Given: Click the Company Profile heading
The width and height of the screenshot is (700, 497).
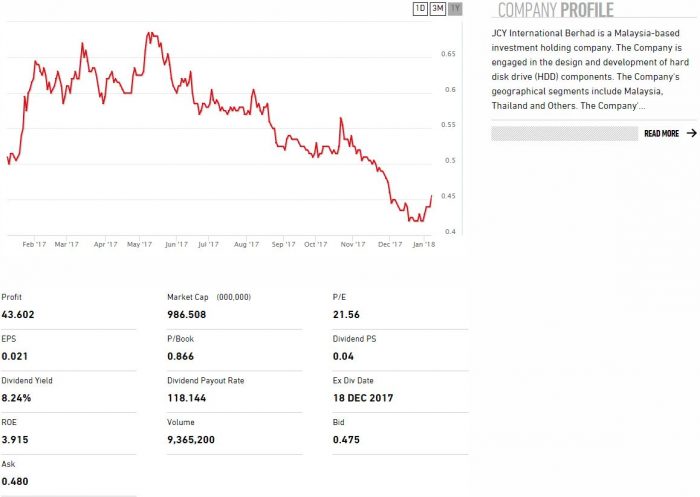Looking at the screenshot, I should tap(555, 11).
